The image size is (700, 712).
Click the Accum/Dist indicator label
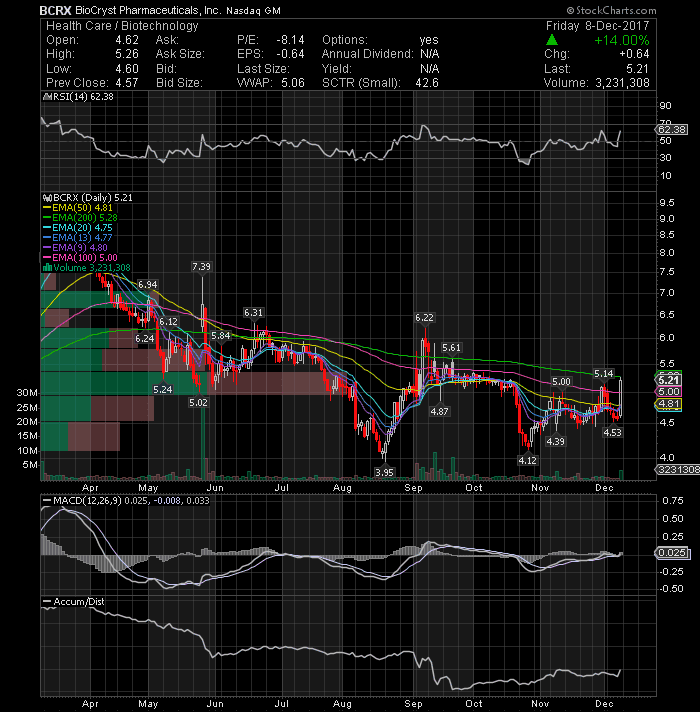(x=74, y=602)
